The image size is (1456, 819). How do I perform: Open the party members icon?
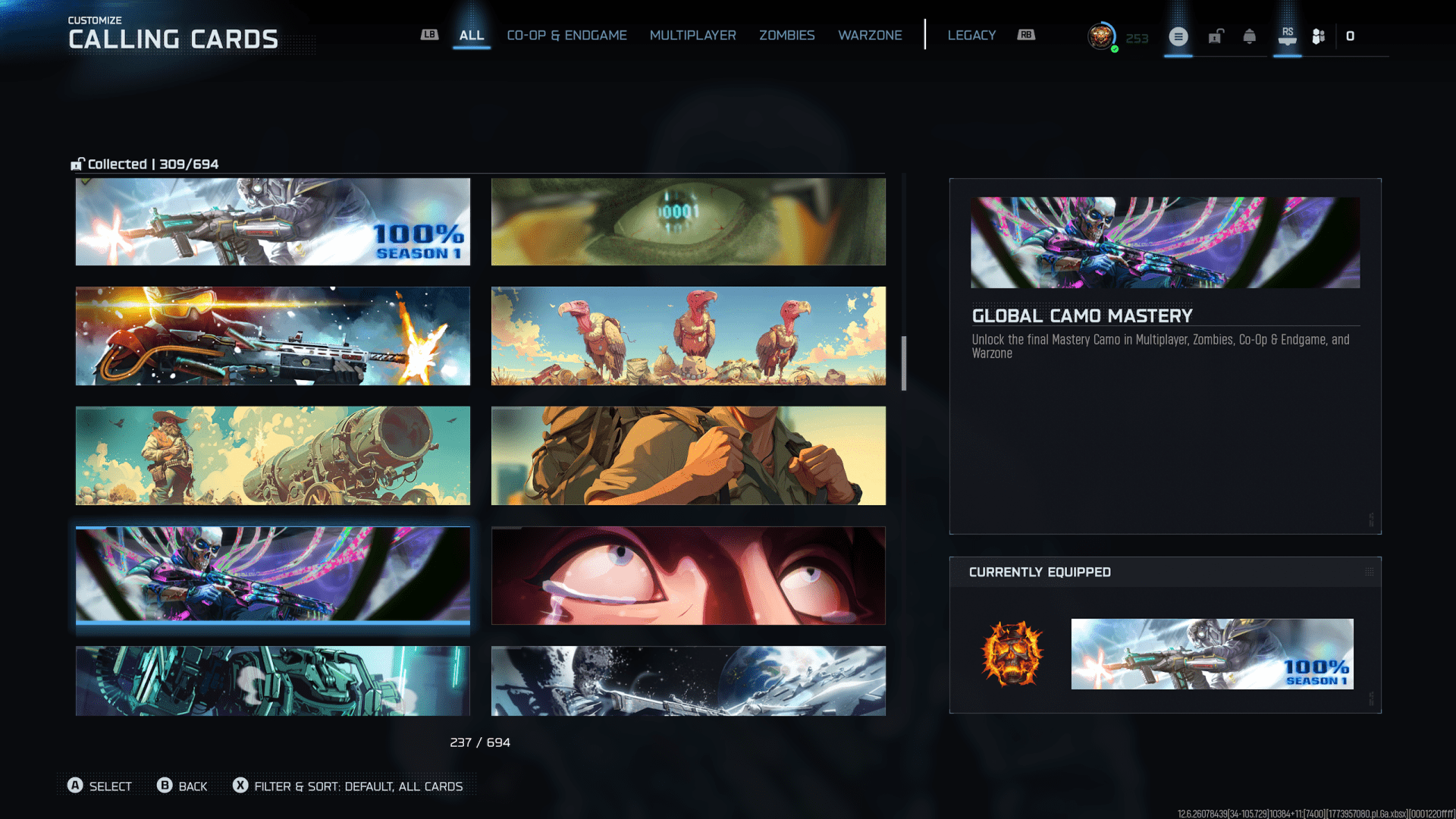pyautogui.click(x=1319, y=36)
